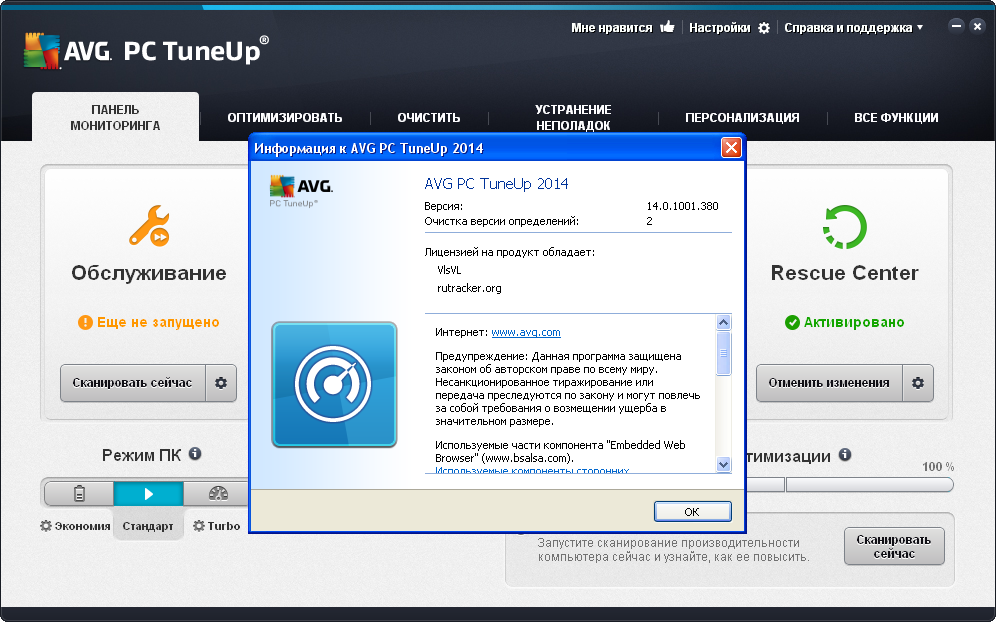Click the Отменить изменения button
Viewport: 996px width, 622px height.
click(x=829, y=382)
